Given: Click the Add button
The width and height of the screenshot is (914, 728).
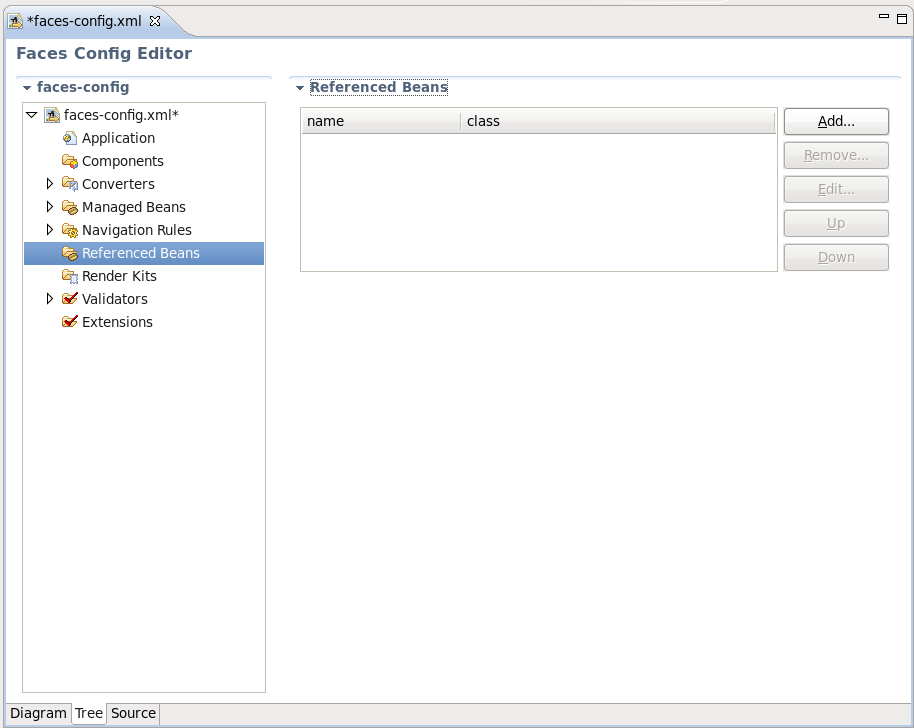Looking at the screenshot, I should [836, 121].
